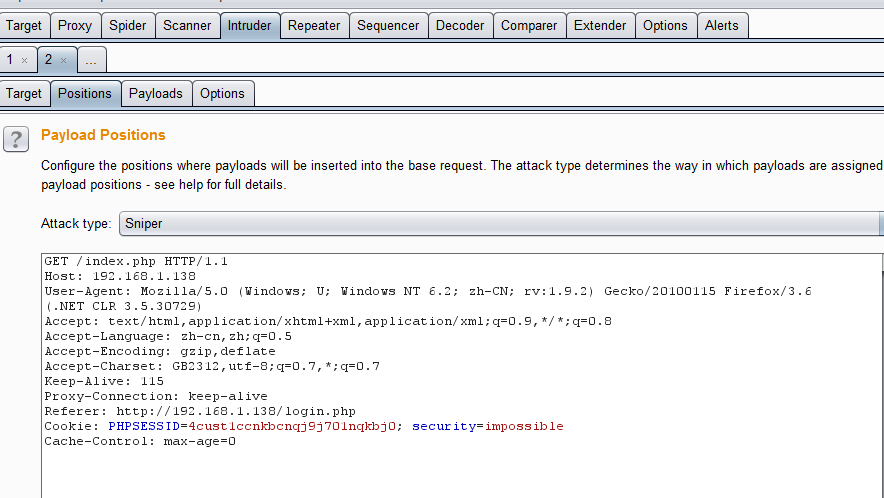This screenshot has height=498, width=884.
Task: Click the .NET CLR 3.5.30729 line
Action: coord(123,307)
